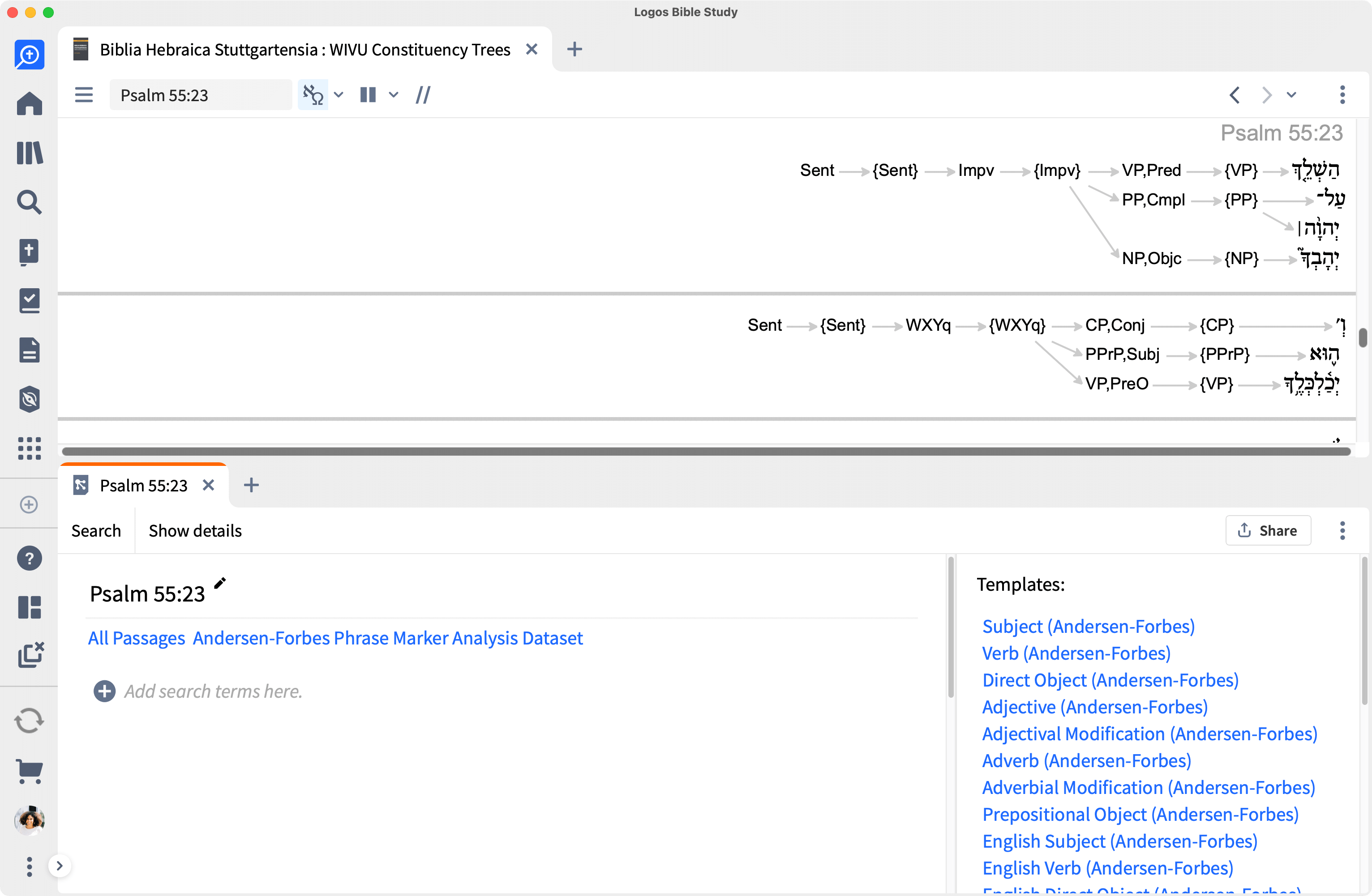Screen dimensions: 1372x896
Task: Choose Verb (Andersen-Forbes) template
Action: pos(1076,653)
